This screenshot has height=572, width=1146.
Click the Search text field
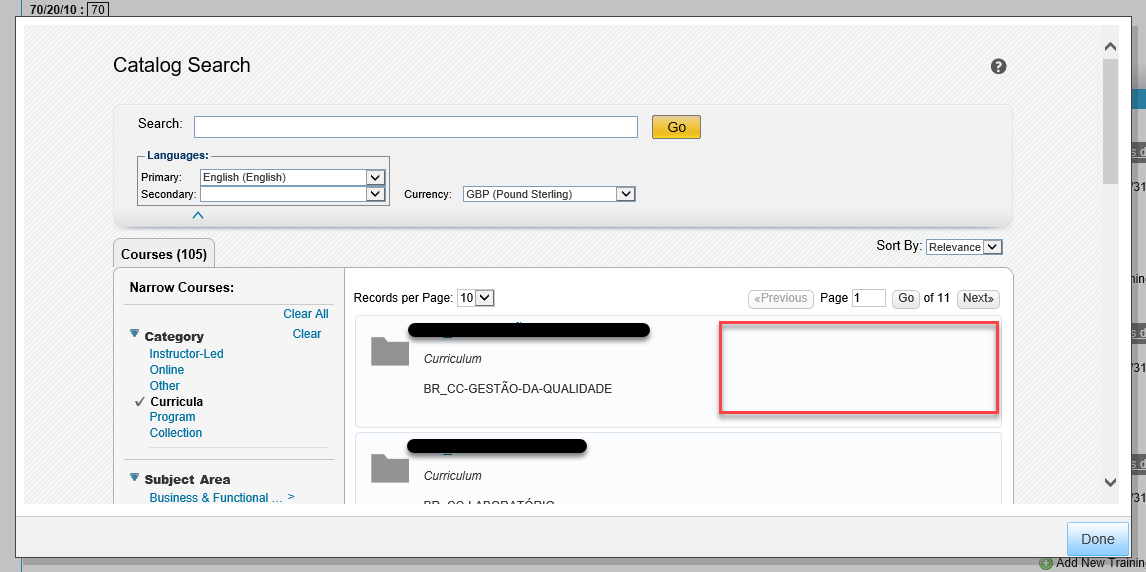point(416,127)
